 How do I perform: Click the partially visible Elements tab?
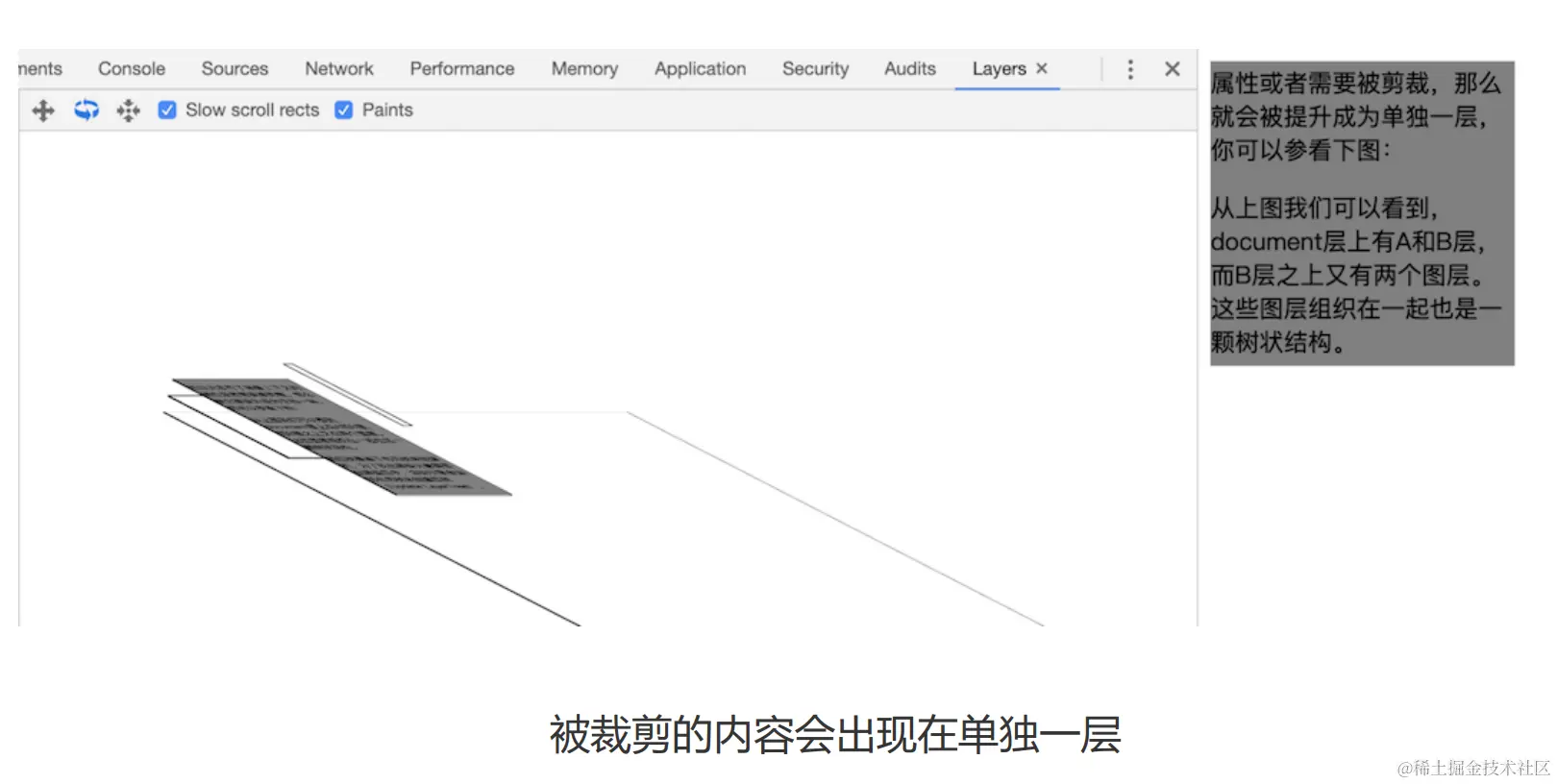pos(39,69)
